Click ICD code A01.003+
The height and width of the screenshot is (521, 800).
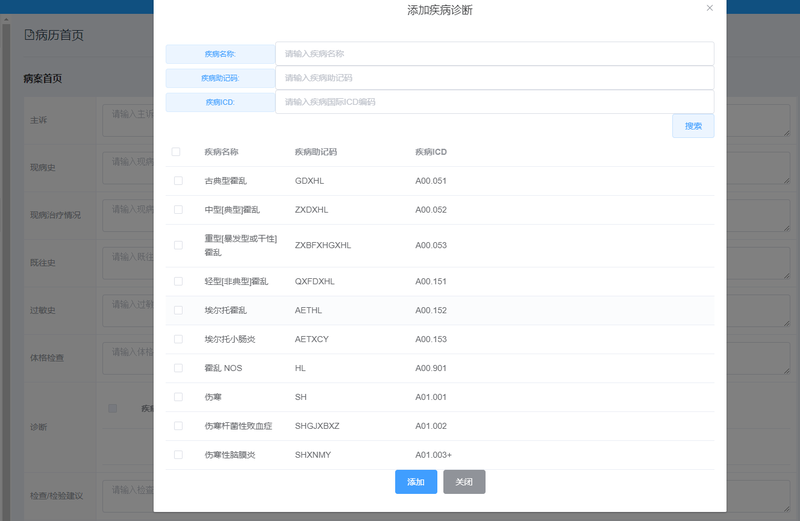tap(434, 455)
